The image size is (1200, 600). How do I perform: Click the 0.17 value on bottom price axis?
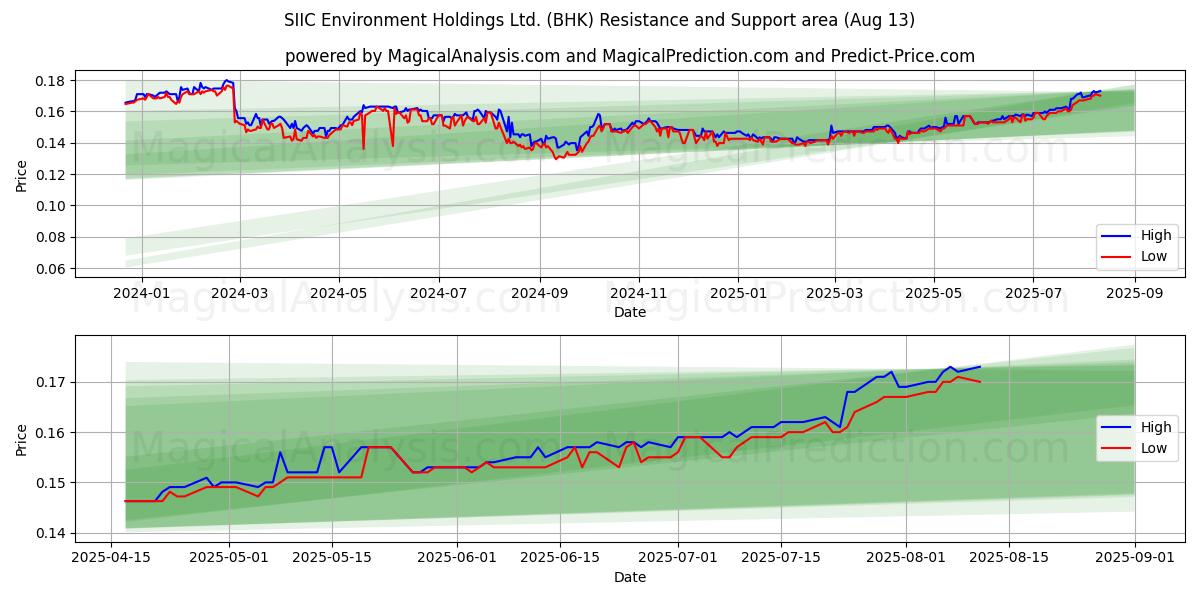(x=51, y=382)
